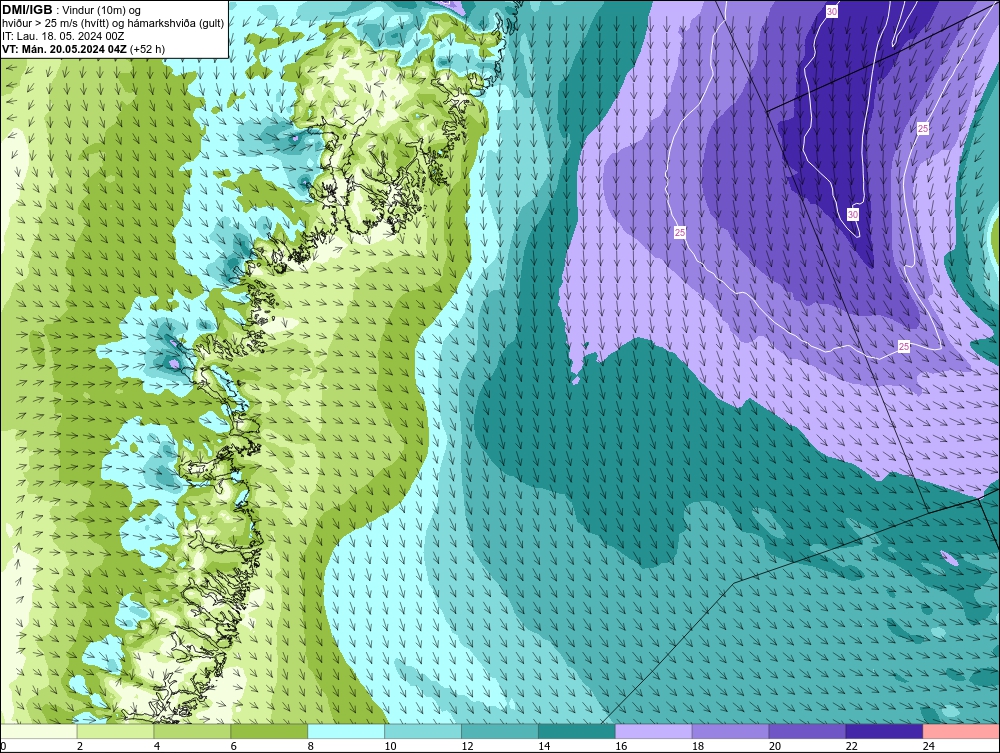Click the legend scale number '0'

click(x=3, y=746)
